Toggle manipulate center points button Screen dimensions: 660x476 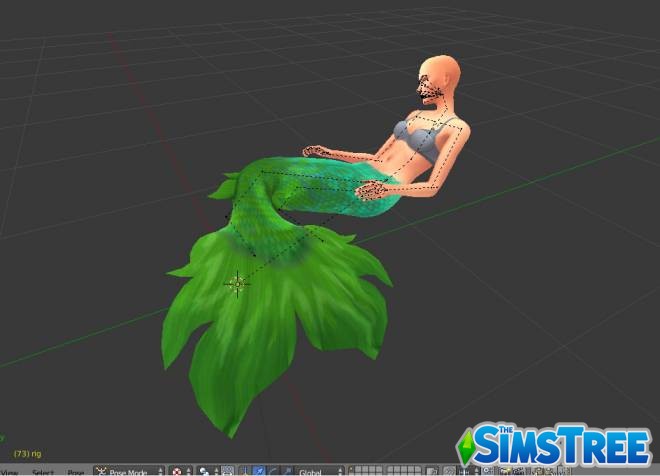point(227,471)
